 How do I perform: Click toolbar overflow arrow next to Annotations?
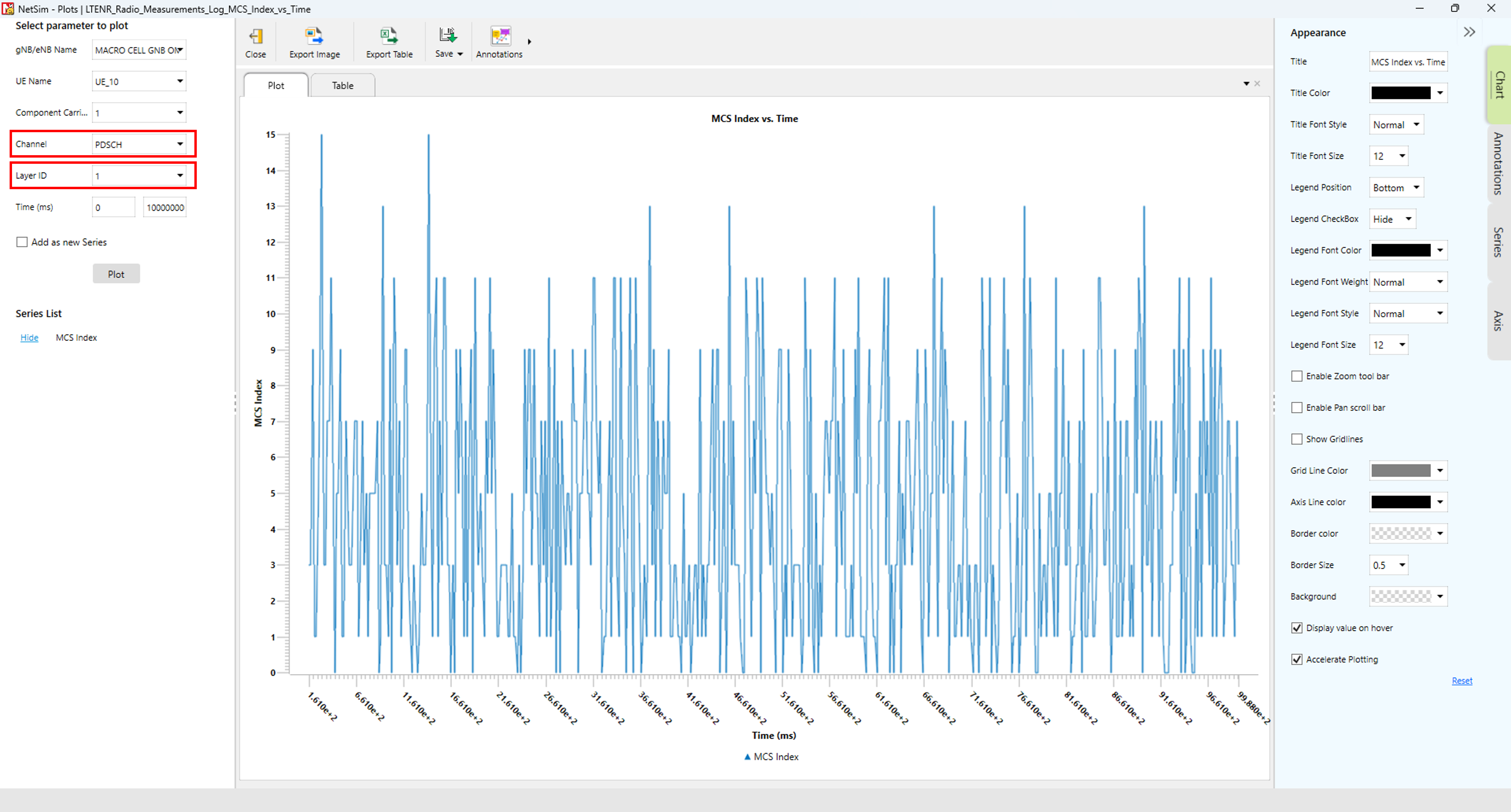529,42
